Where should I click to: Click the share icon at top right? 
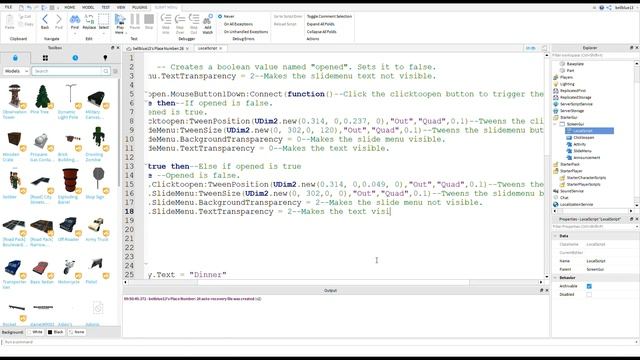click(609, 7)
